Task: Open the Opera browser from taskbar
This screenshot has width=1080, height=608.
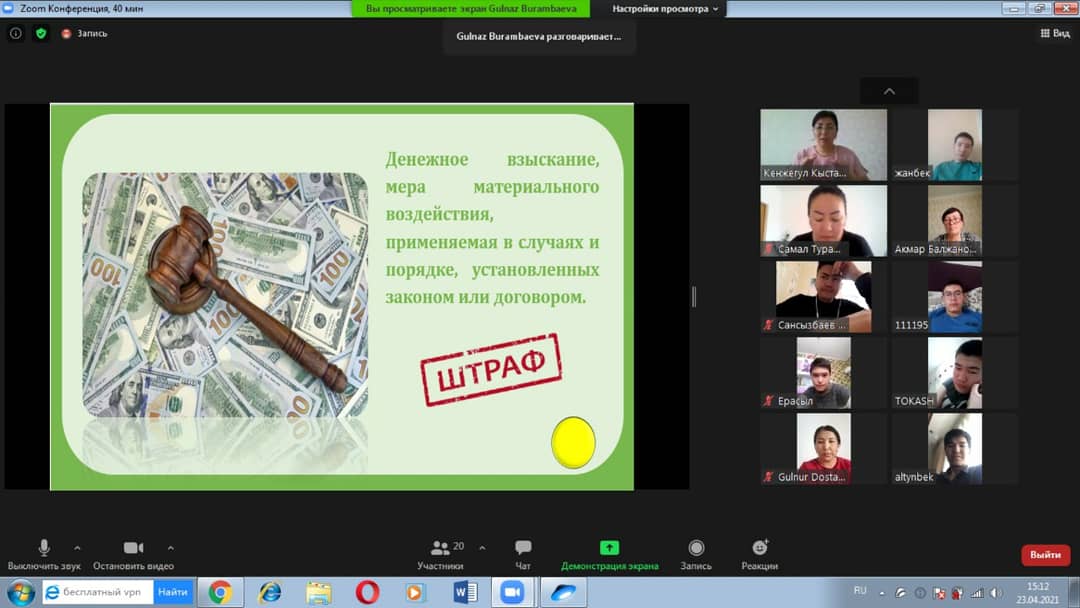Action: pos(367,592)
